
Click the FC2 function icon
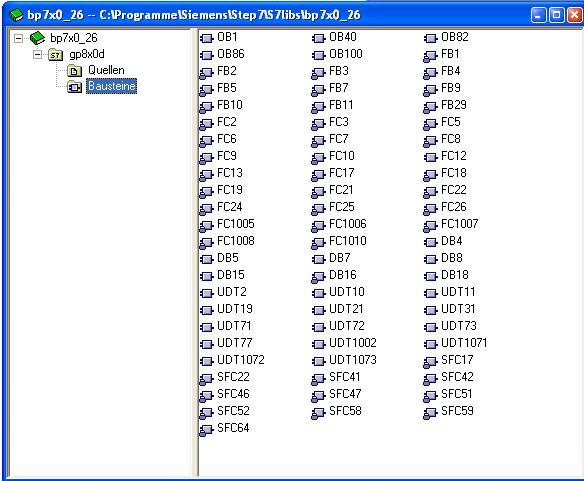point(206,124)
